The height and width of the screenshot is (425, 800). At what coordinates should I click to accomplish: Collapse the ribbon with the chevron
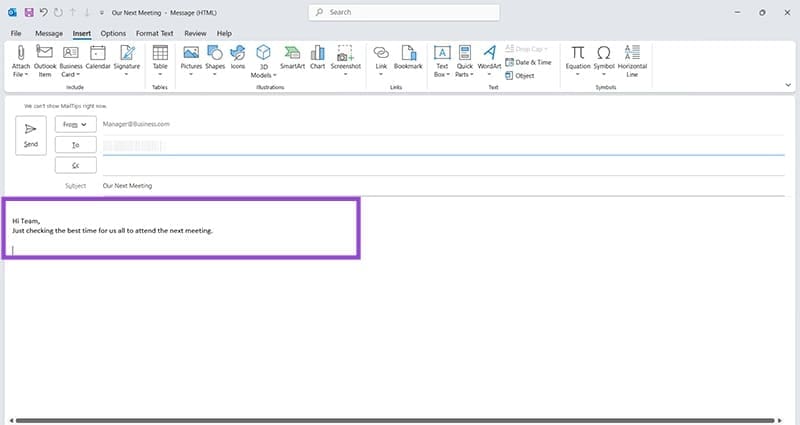(x=788, y=85)
